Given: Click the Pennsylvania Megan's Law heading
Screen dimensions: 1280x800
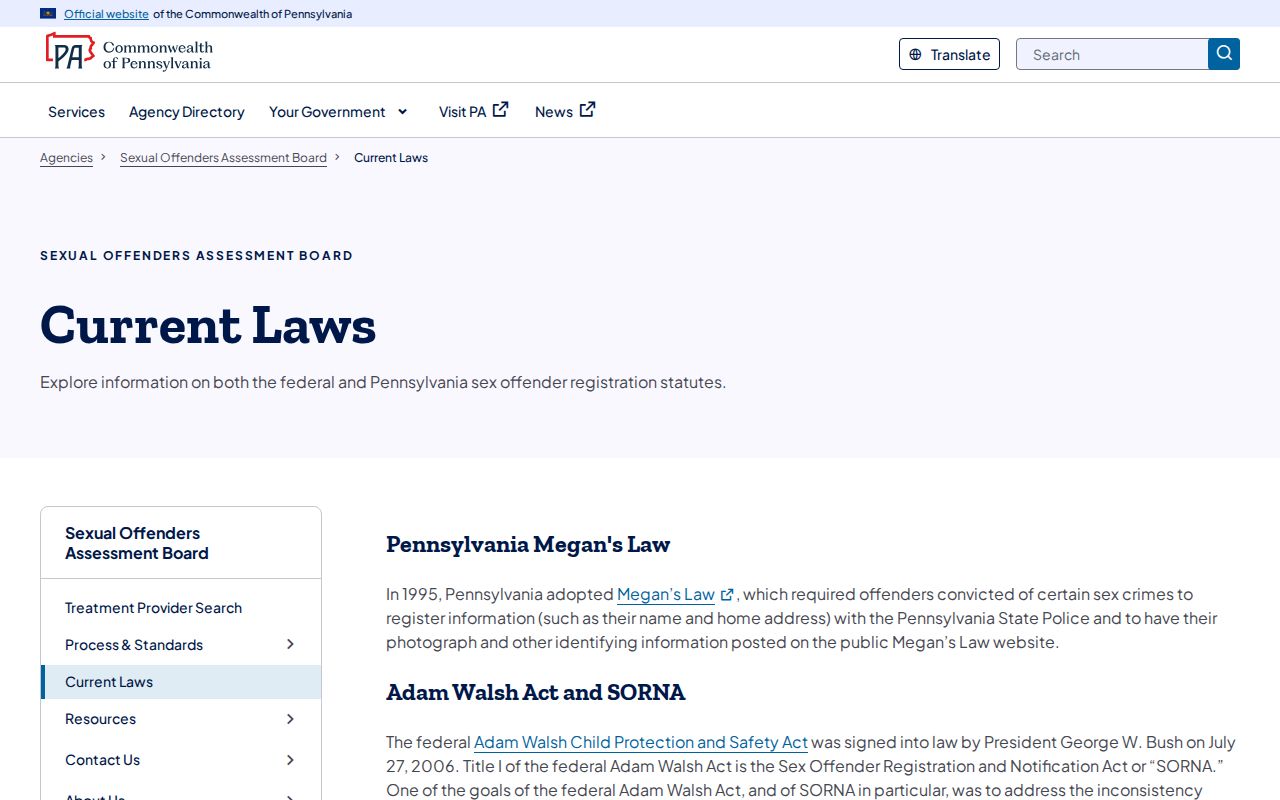Looking at the screenshot, I should pos(528,545).
